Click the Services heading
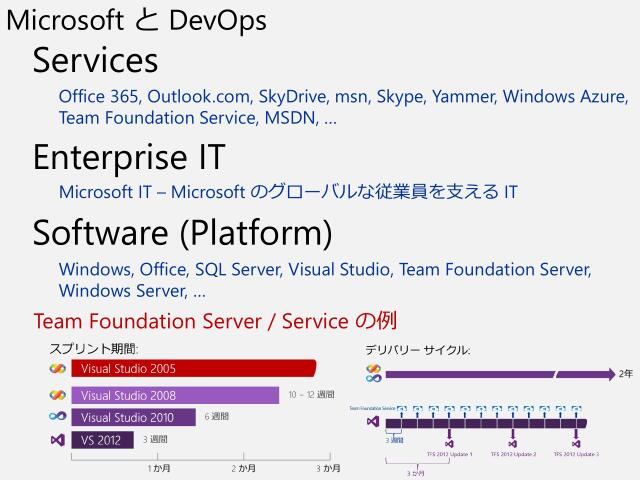Screen dimensions: 640x480 [95, 60]
